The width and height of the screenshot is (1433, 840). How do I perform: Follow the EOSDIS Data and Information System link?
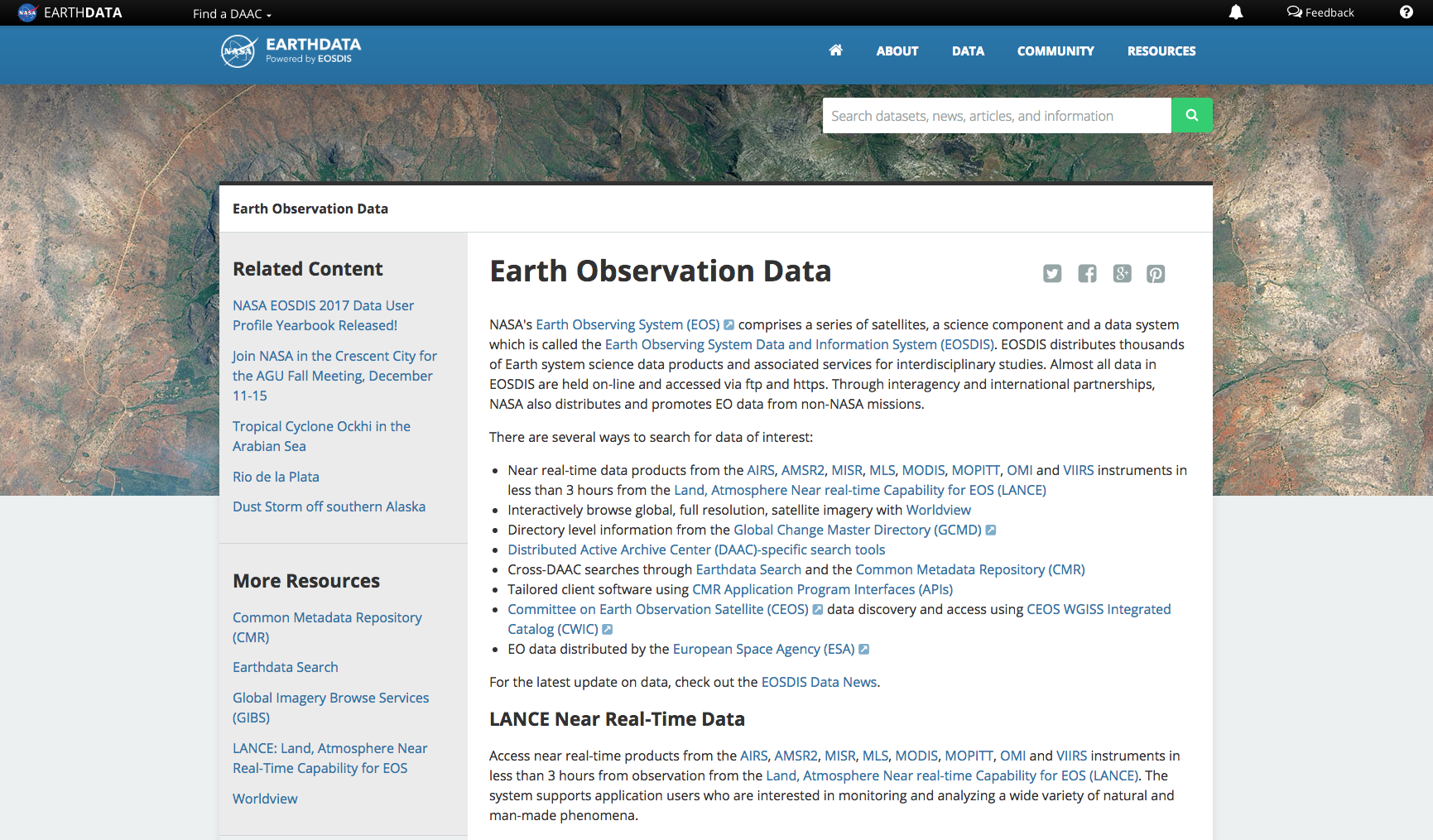800,344
